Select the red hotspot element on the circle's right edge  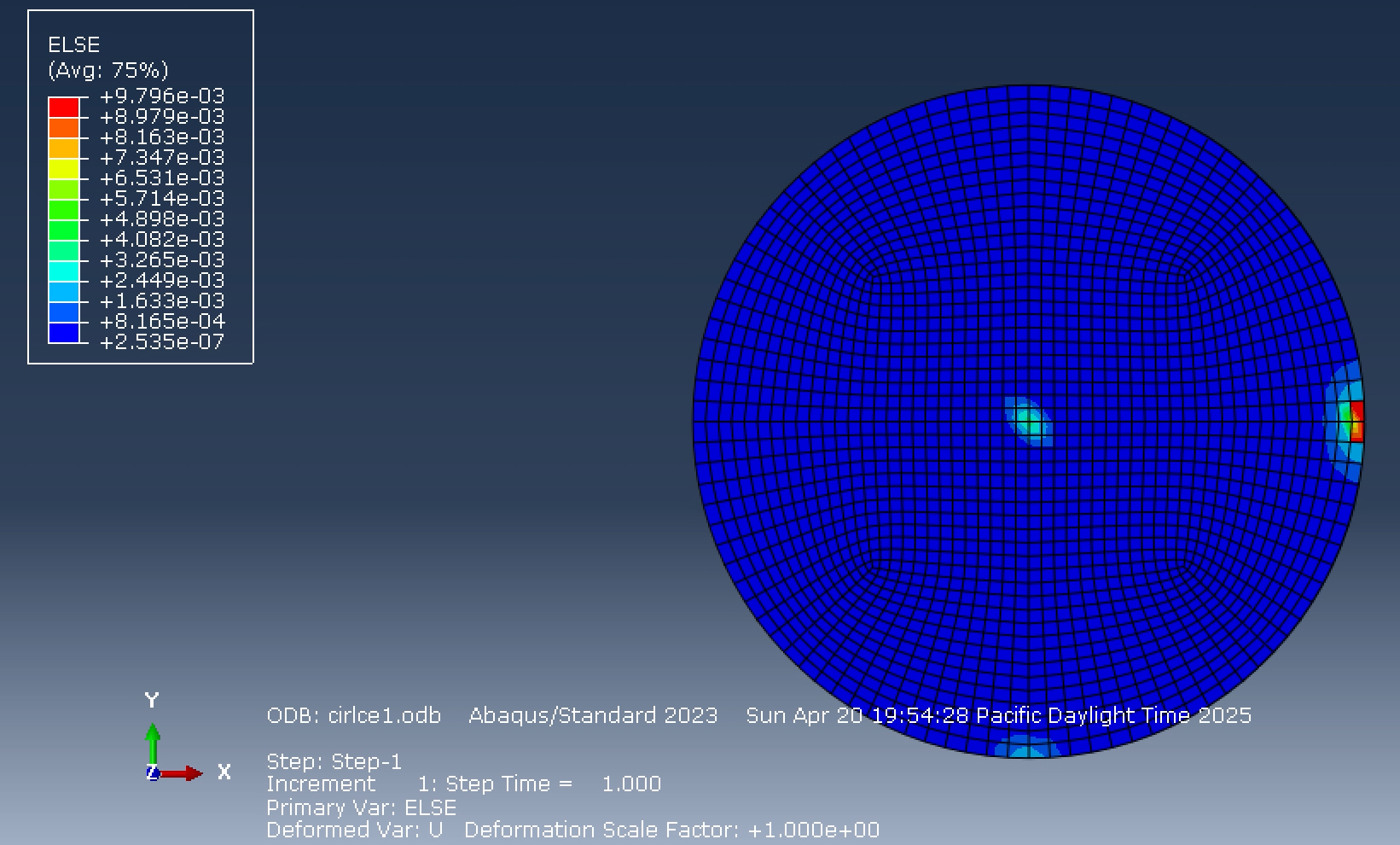coord(1356,418)
